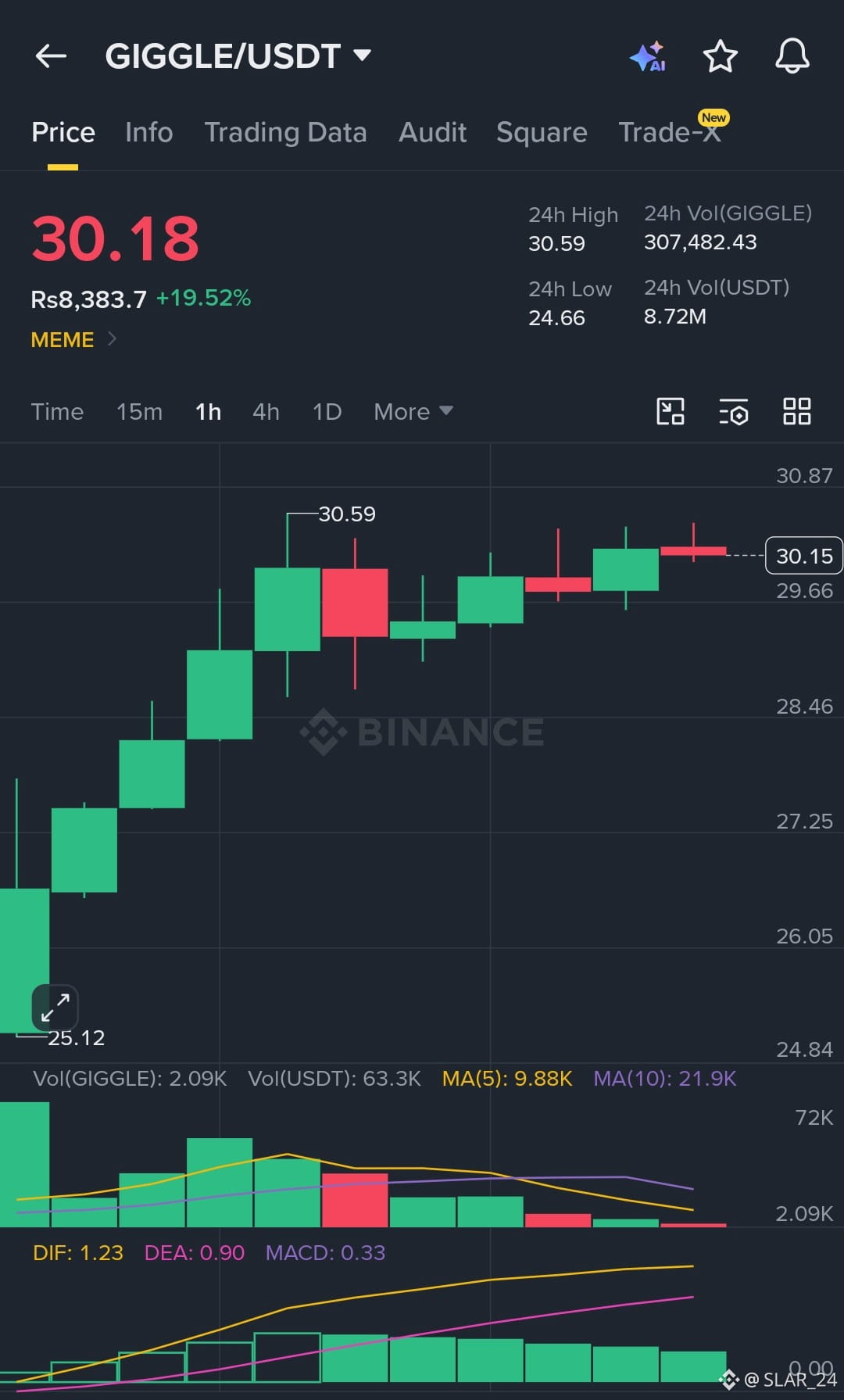Select the 1h timeframe

pos(208,412)
